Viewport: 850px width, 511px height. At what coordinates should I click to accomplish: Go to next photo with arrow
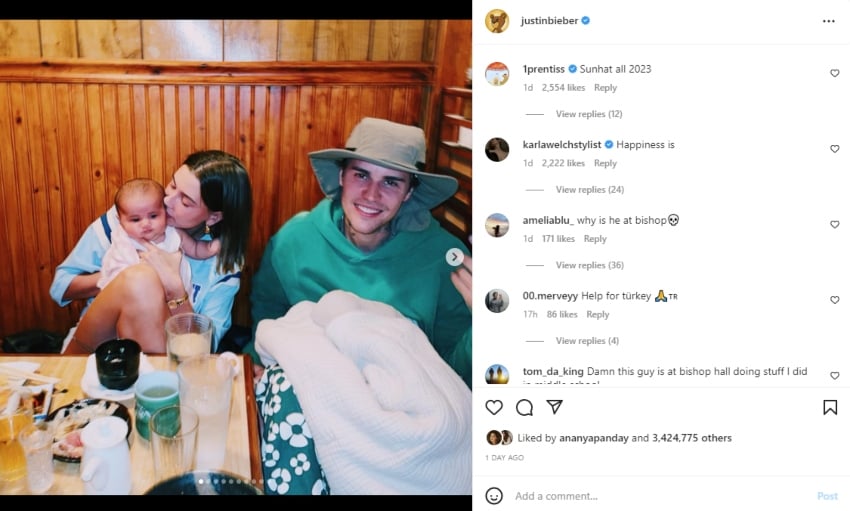pyautogui.click(x=454, y=257)
